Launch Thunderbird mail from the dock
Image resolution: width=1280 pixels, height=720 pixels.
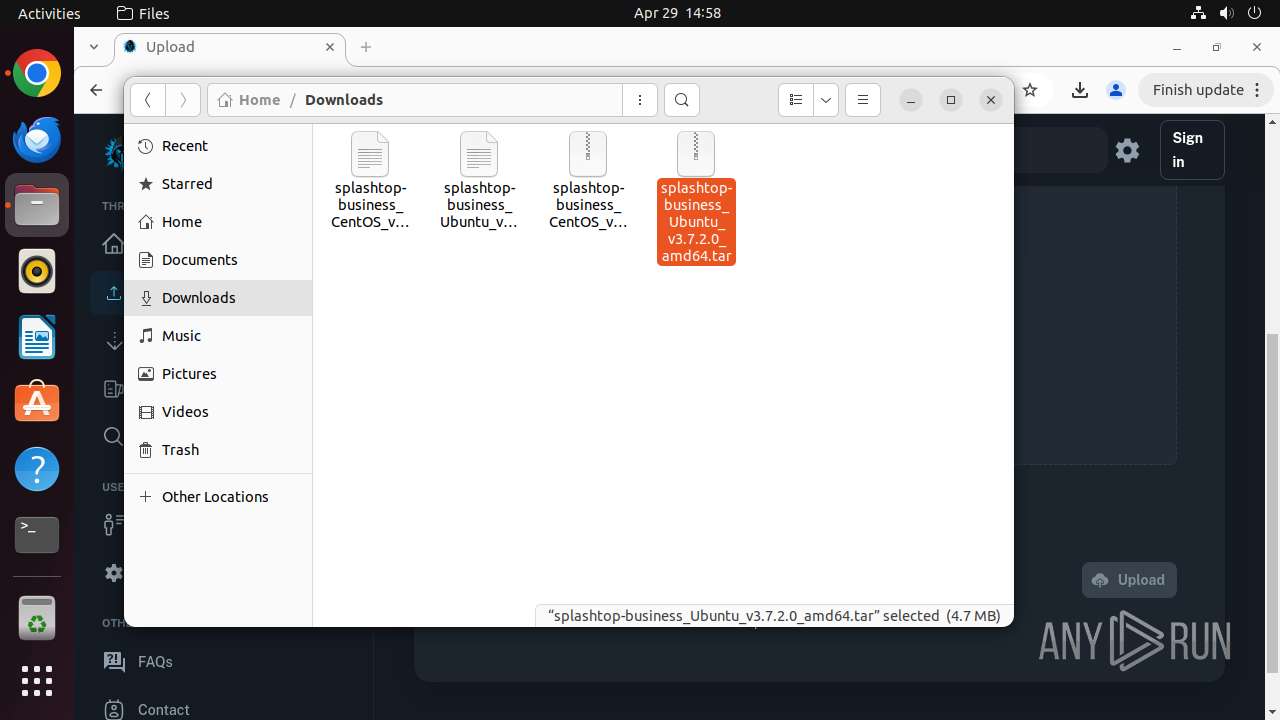tap(37, 139)
